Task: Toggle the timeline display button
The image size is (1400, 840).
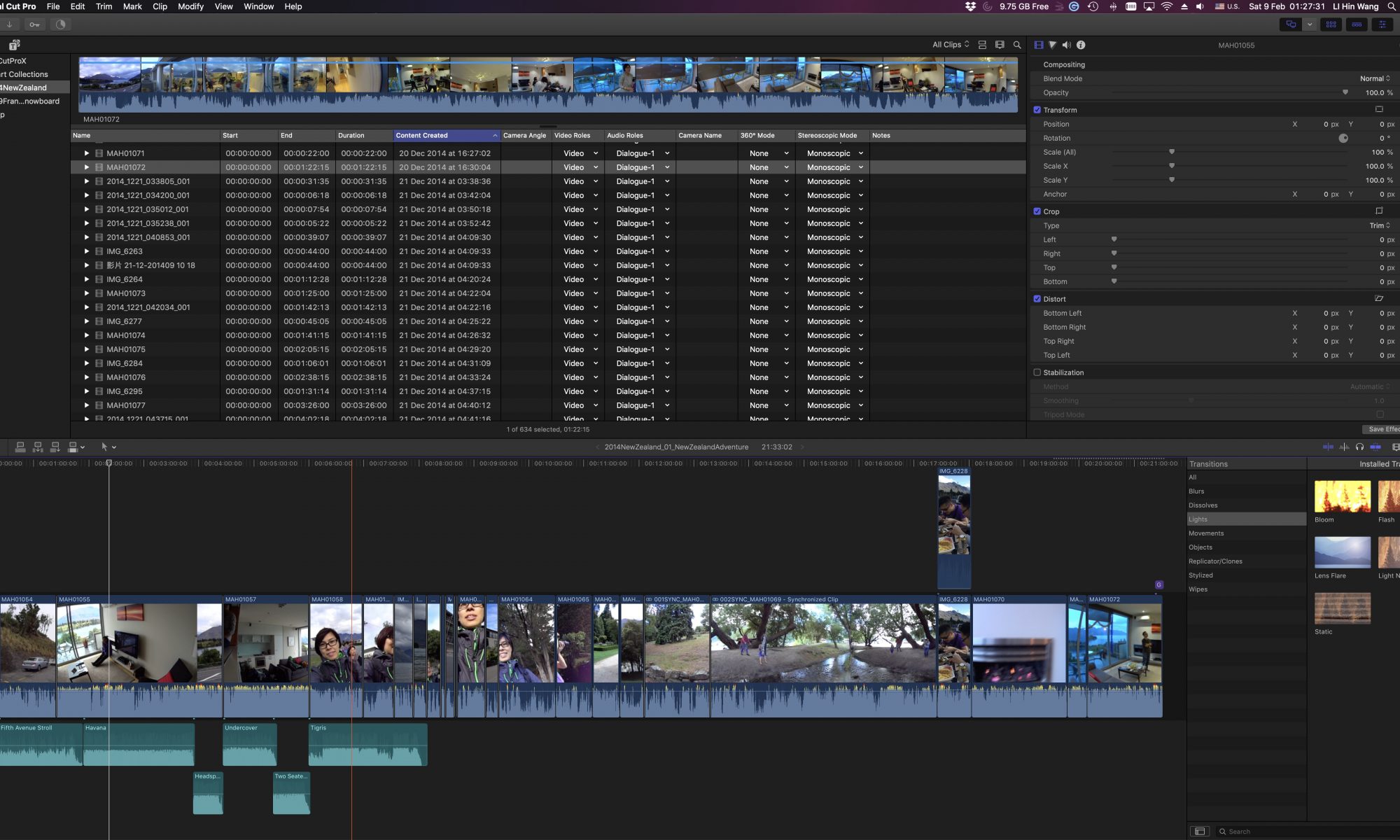Action: tap(1357, 24)
